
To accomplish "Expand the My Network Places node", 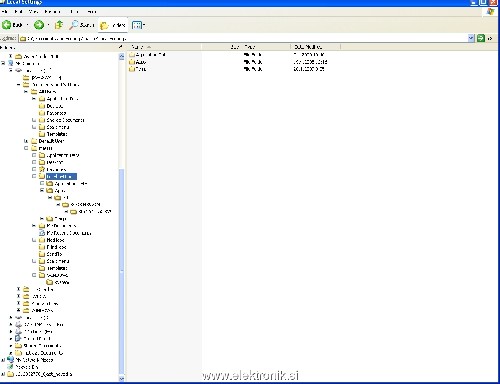I will click(x=3, y=360).
